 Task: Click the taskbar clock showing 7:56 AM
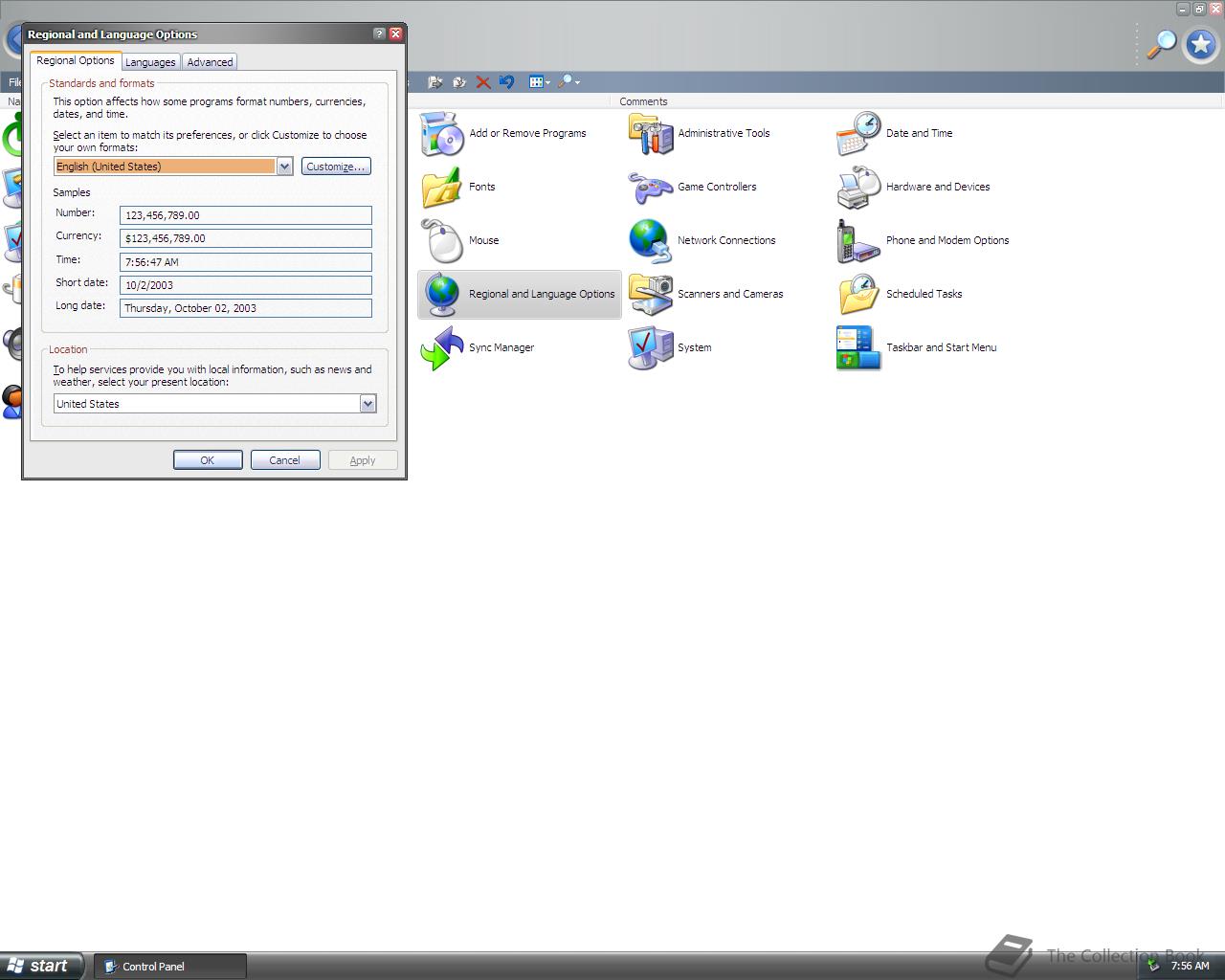tap(1191, 967)
